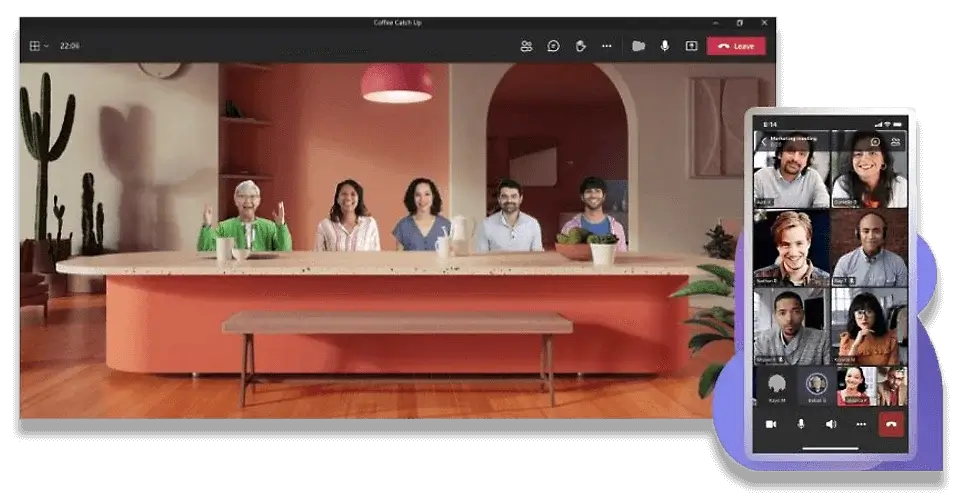Select the gray silhouette avatar tile on phone
This screenshot has height=504, width=980.
(777, 386)
